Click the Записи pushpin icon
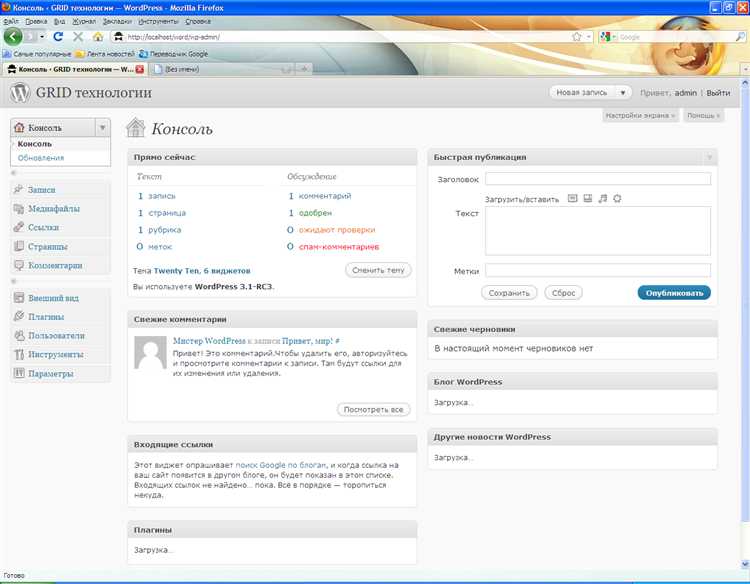This screenshot has height=584, width=750. point(19,189)
